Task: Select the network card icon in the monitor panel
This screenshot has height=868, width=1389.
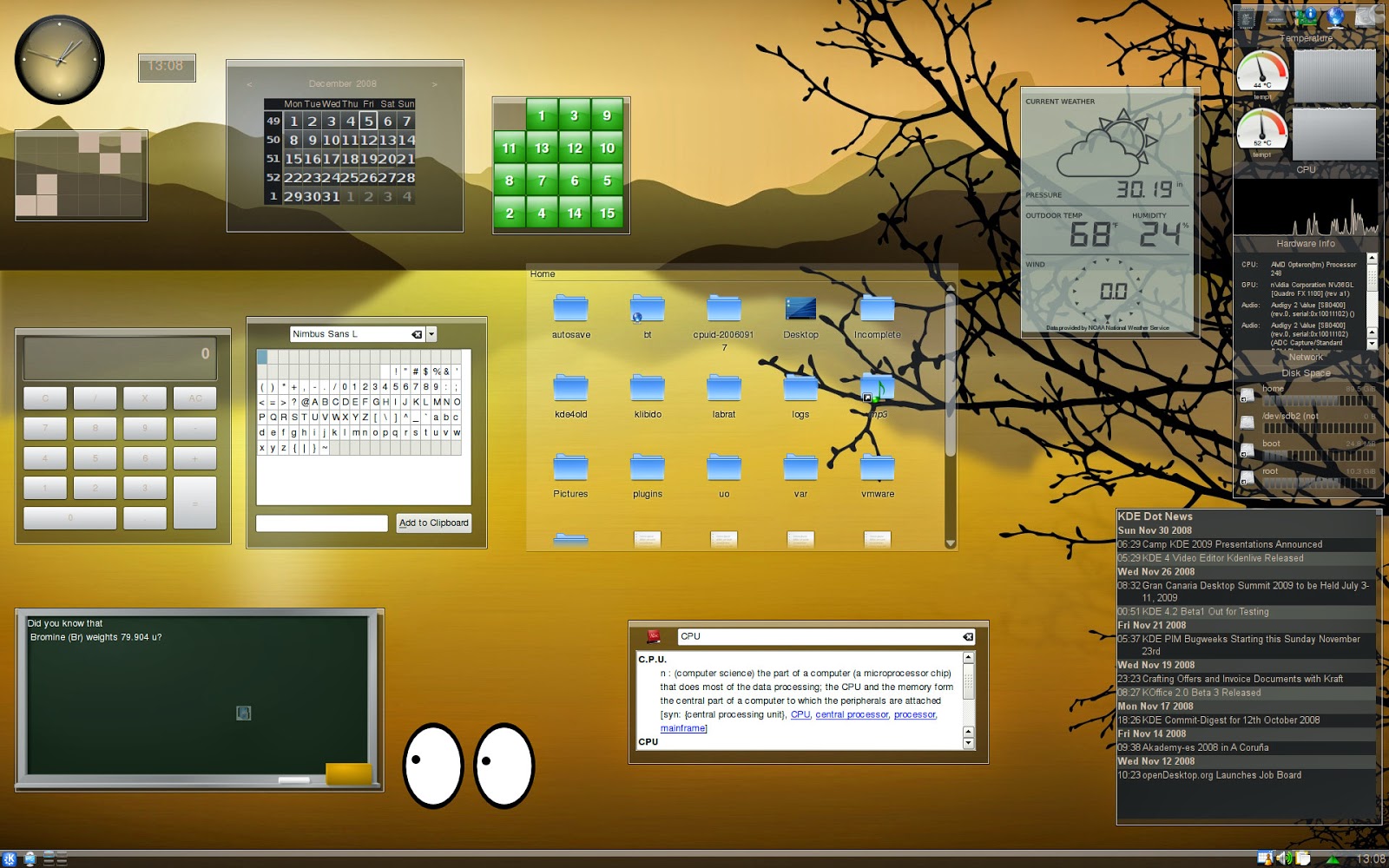Action: click(x=1307, y=17)
